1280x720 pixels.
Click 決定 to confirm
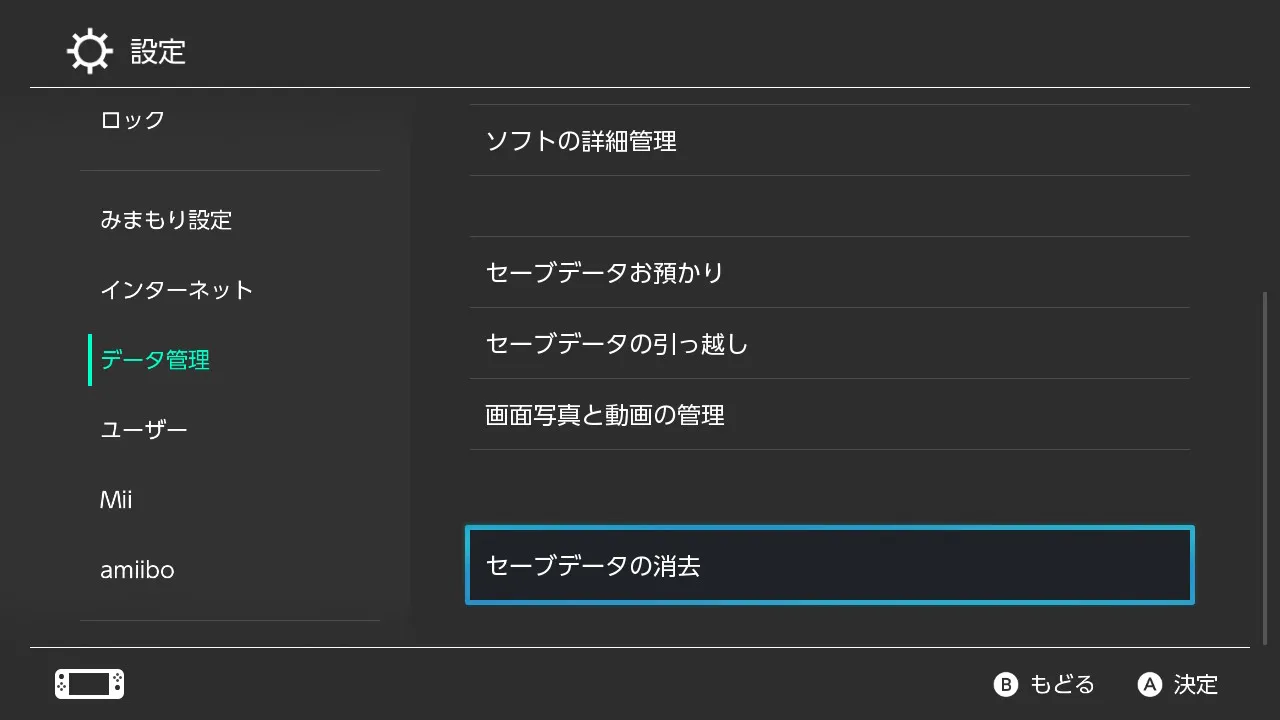tap(1179, 684)
